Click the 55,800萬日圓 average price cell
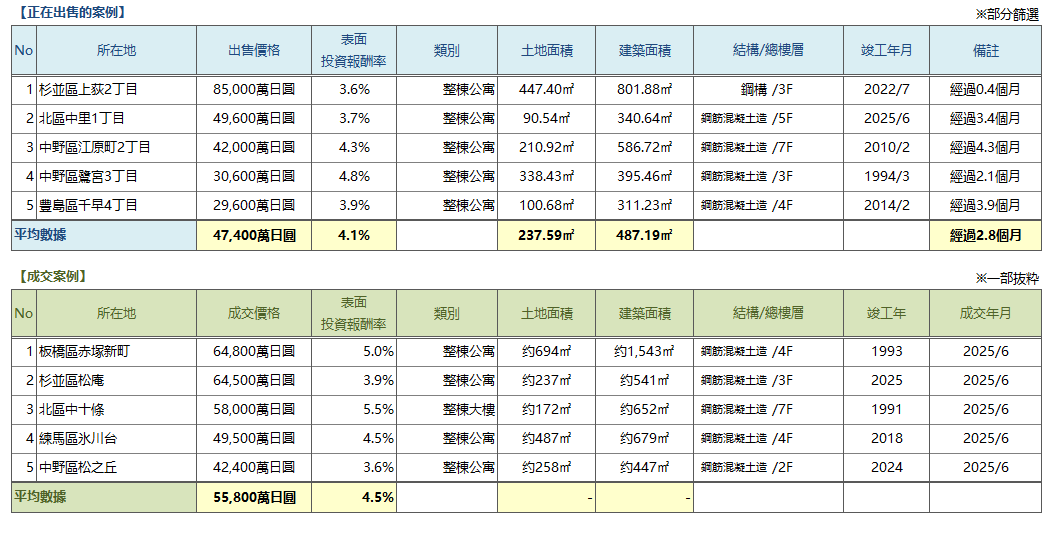1057x534 pixels. click(254, 497)
